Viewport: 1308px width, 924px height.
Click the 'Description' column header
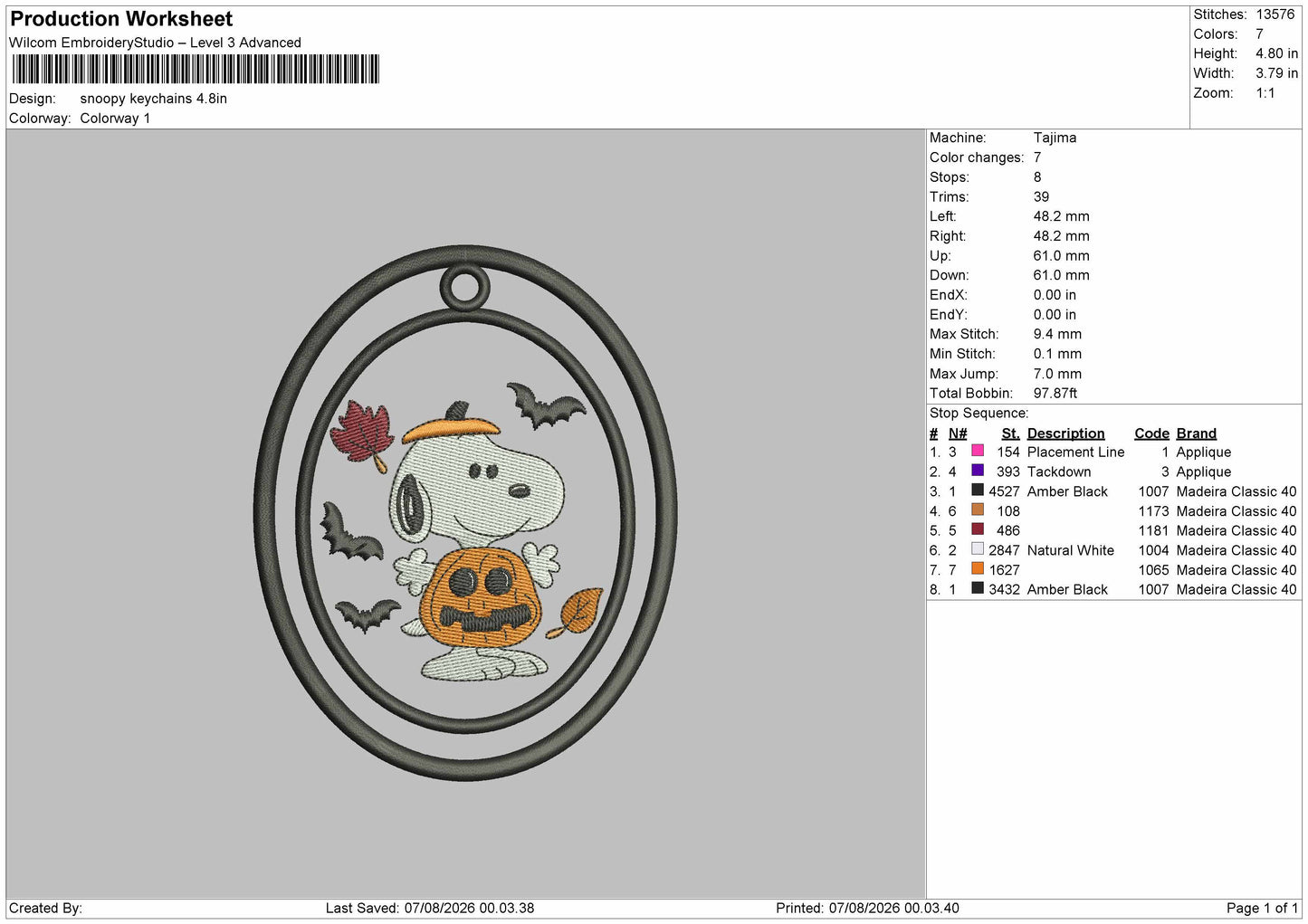[x=1065, y=433]
